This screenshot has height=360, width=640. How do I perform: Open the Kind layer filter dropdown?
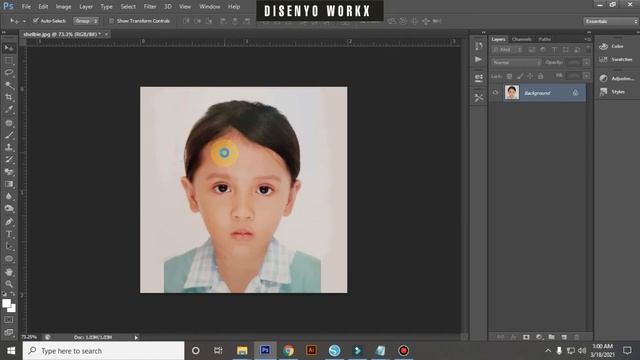point(507,50)
